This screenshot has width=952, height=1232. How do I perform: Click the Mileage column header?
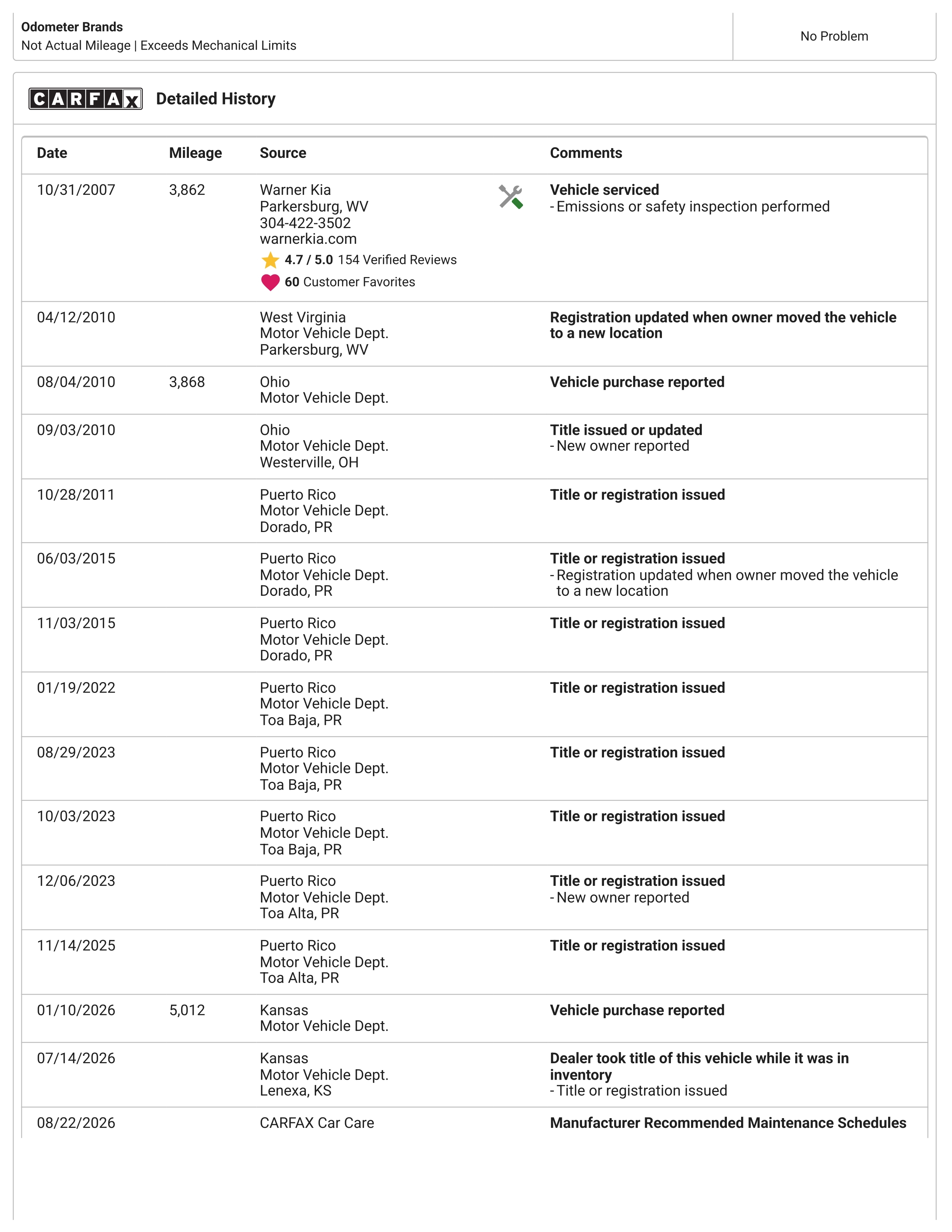(x=195, y=153)
